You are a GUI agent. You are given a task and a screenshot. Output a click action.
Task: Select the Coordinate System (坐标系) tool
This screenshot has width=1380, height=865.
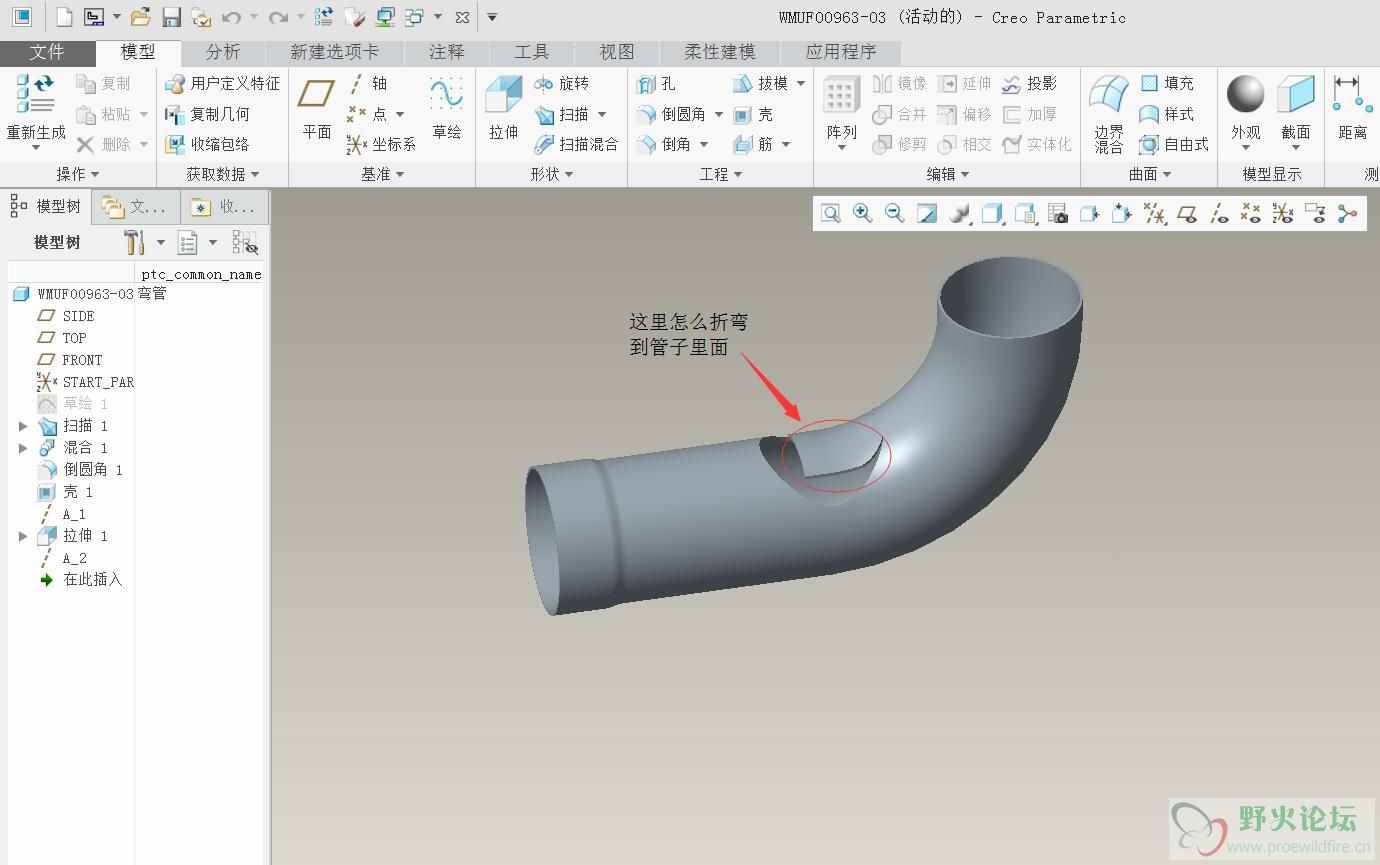pyautogui.click(x=381, y=144)
